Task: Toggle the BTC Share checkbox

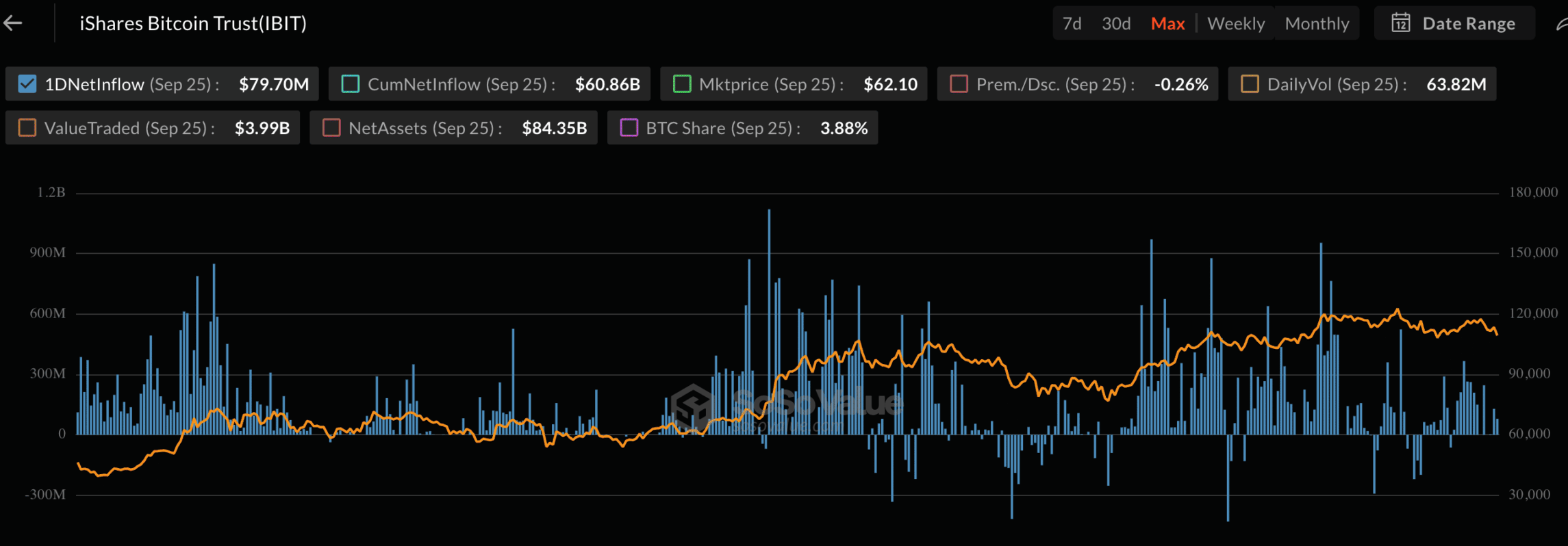Action: 629,128
